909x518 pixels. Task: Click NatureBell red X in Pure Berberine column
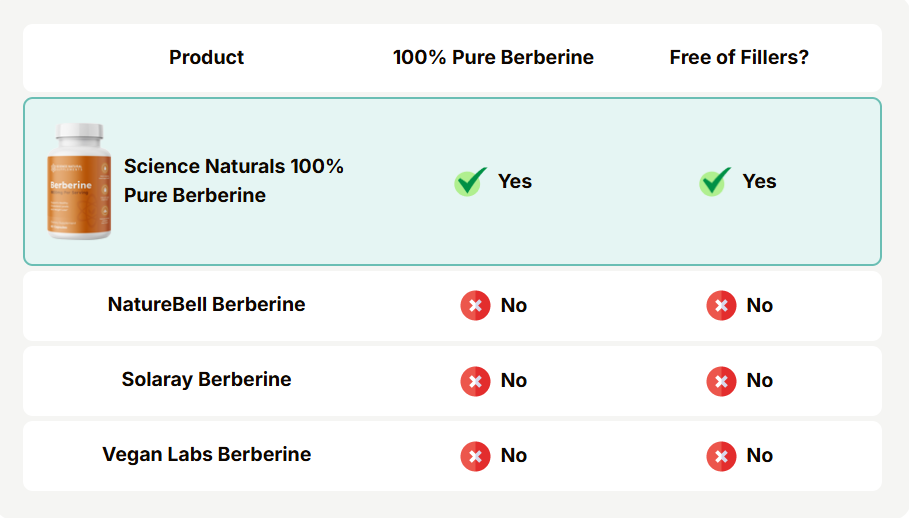(x=476, y=305)
